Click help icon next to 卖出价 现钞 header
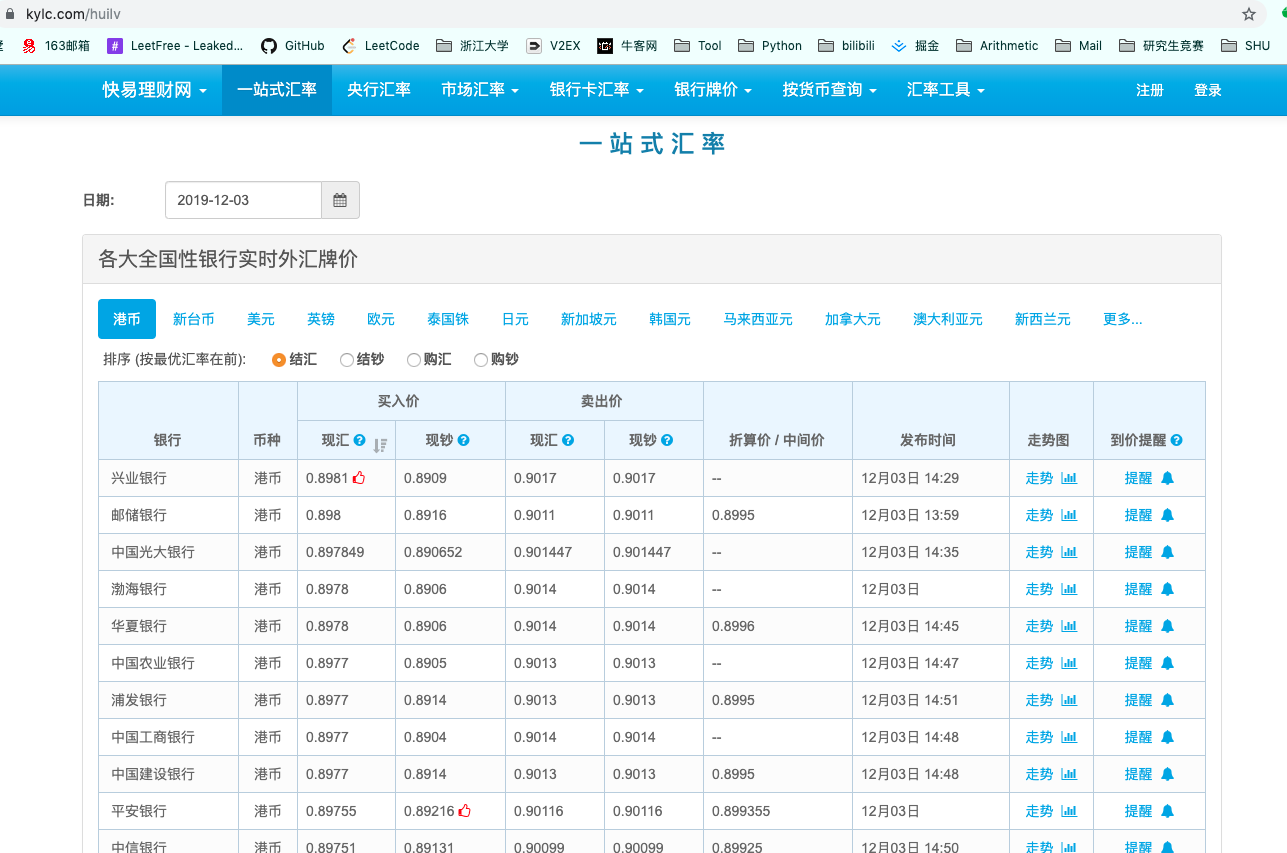This screenshot has height=853, width=1287. (667, 440)
